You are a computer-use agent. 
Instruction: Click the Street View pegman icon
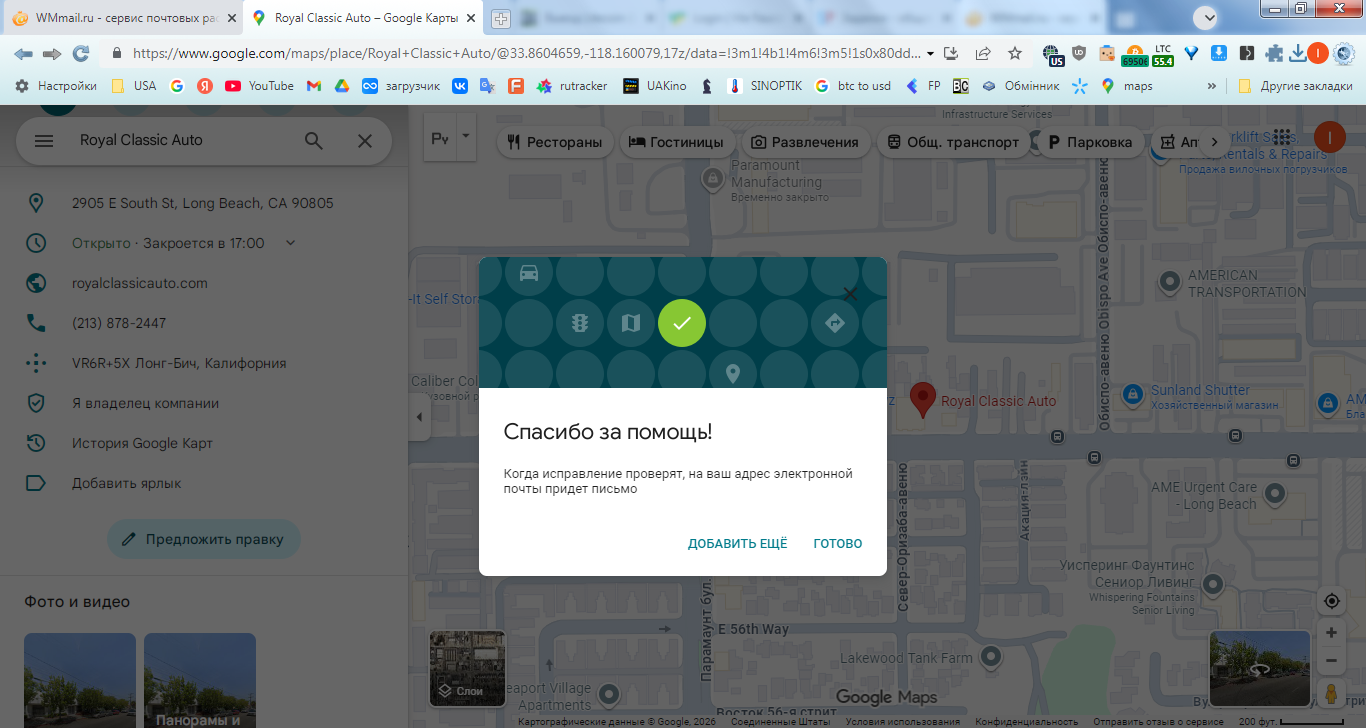1331,693
